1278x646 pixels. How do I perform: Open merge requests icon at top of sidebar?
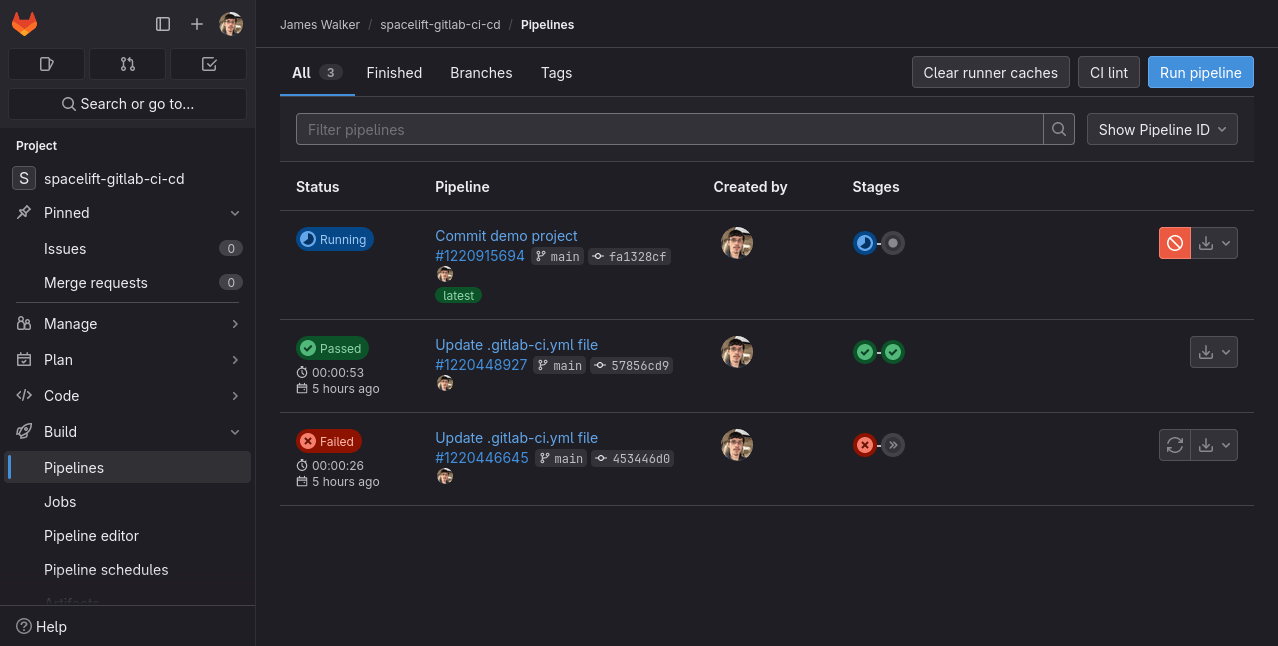(127, 63)
